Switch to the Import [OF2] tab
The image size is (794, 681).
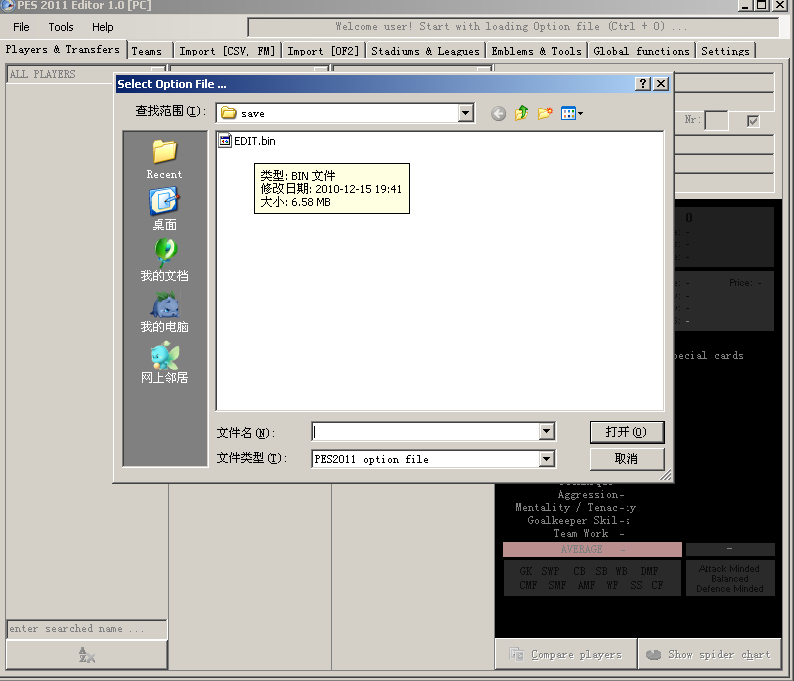click(x=323, y=51)
